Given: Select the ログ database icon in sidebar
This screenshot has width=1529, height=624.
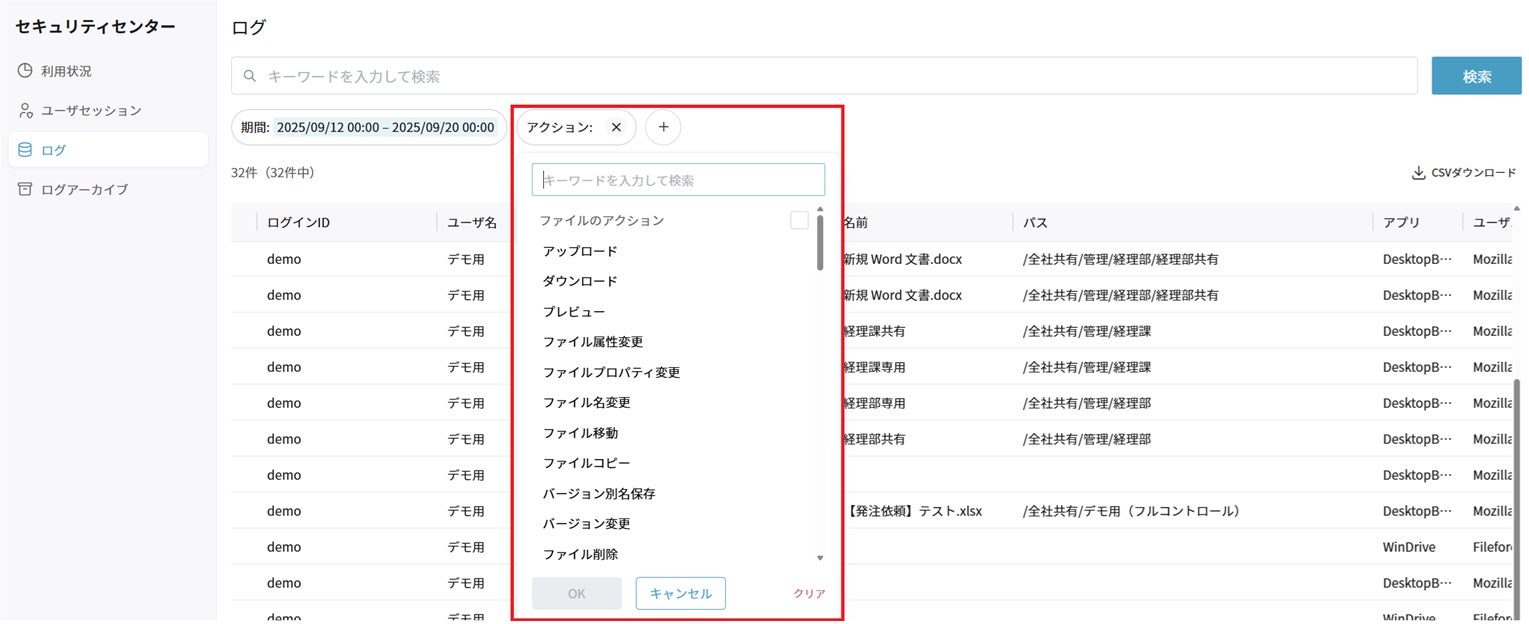Looking at the screenshot, I should 25,150.
